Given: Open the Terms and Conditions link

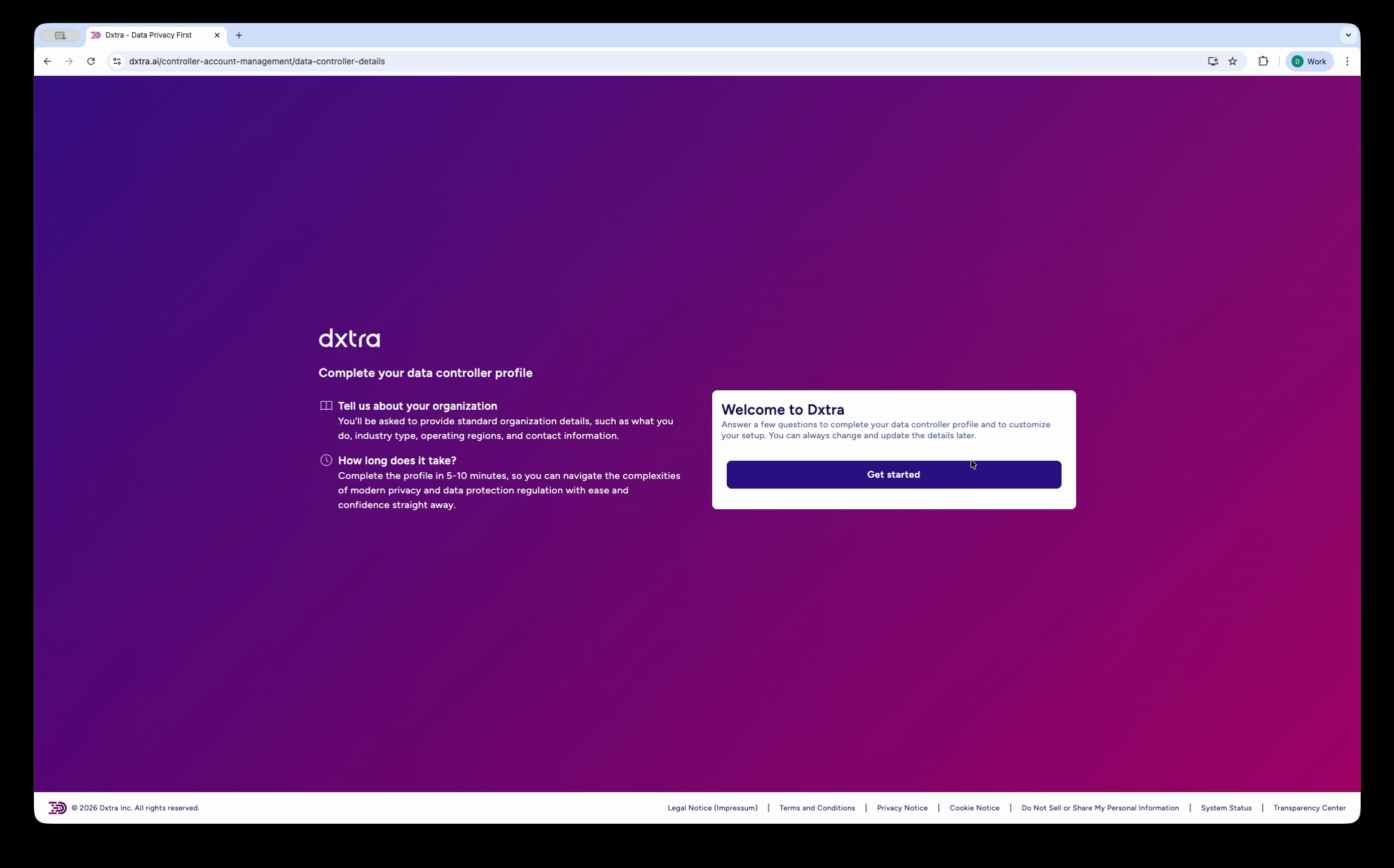Looking at the screenshot, I should 816,807.
